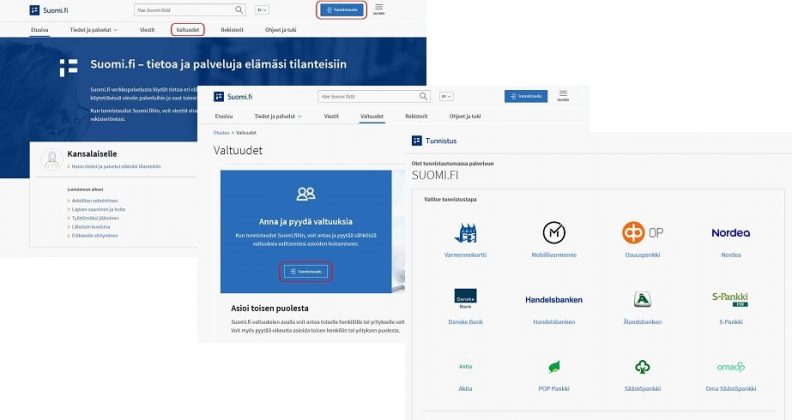Open the hamburger menu in the Valtuudet window
This screenshot has width=792, height=420.
click(x=563, y=96)
